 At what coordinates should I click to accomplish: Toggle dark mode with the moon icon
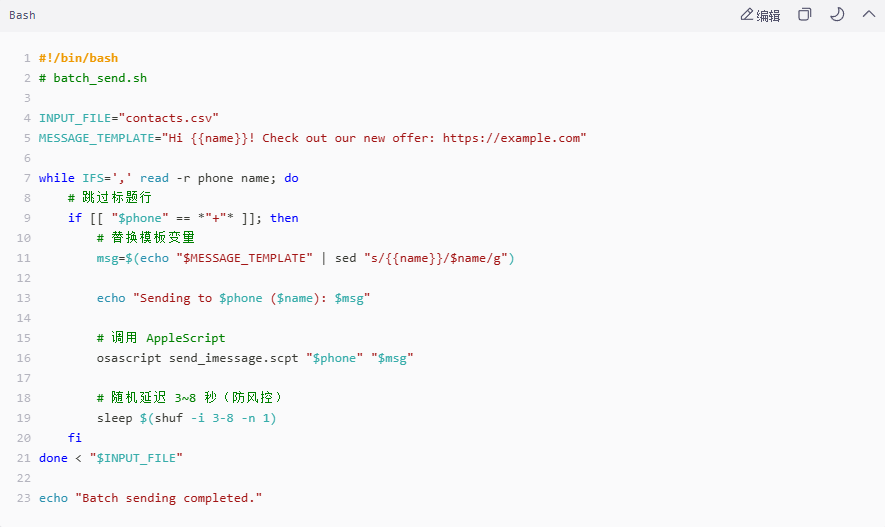[x=837, y=15]
